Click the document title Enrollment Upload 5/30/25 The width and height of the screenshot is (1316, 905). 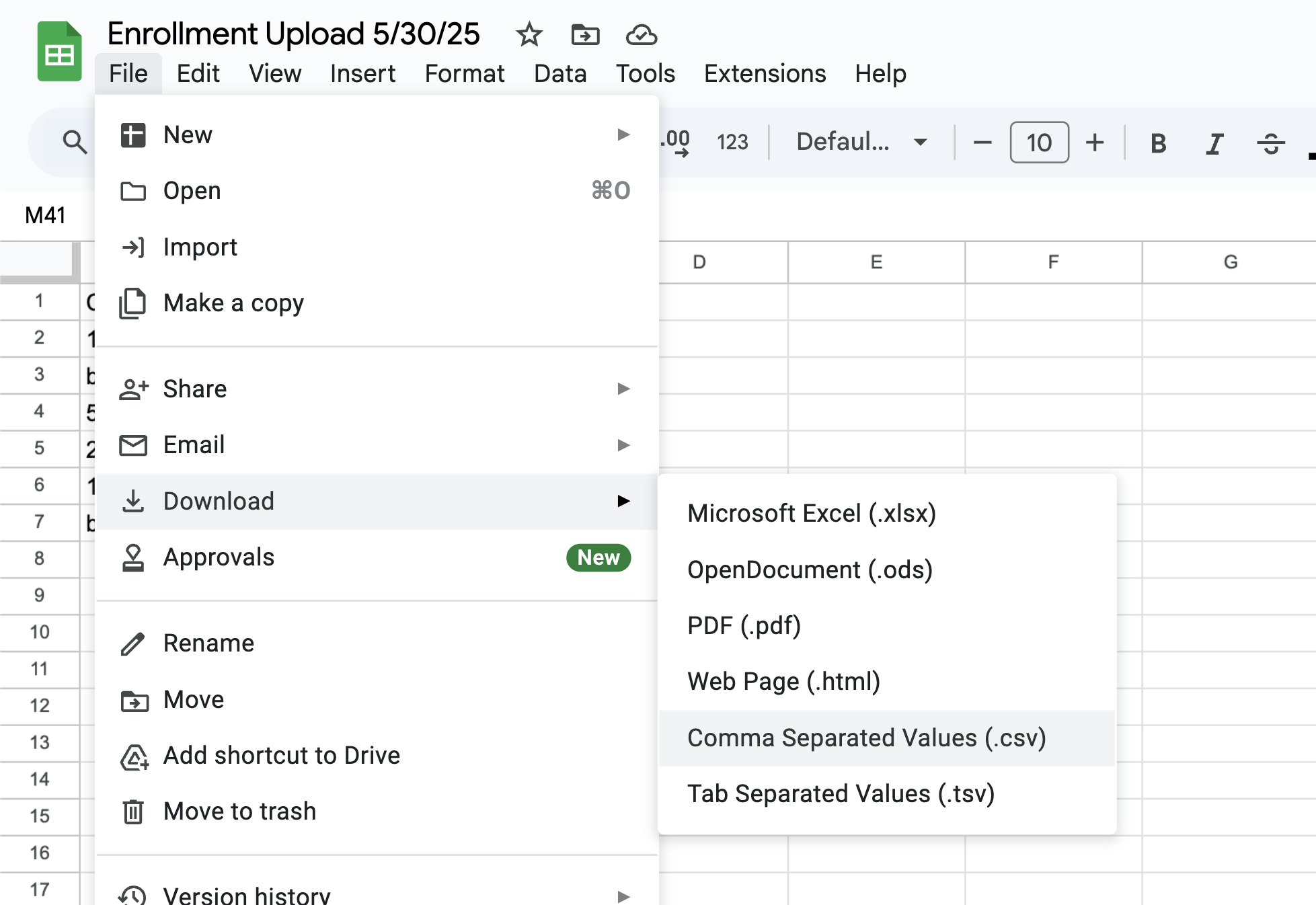click(293, 34)
